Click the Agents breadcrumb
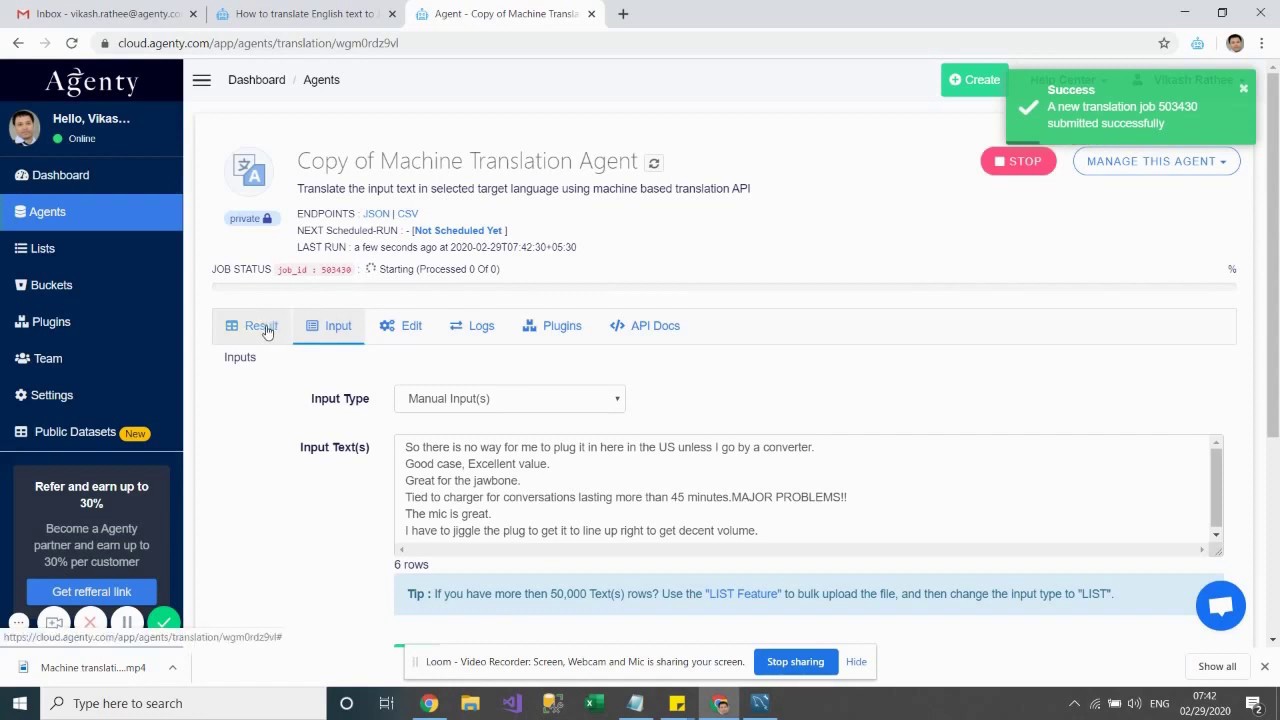The width and height of the screenshot is (1280, 720). pyautogui.click(x=321, y=80)
